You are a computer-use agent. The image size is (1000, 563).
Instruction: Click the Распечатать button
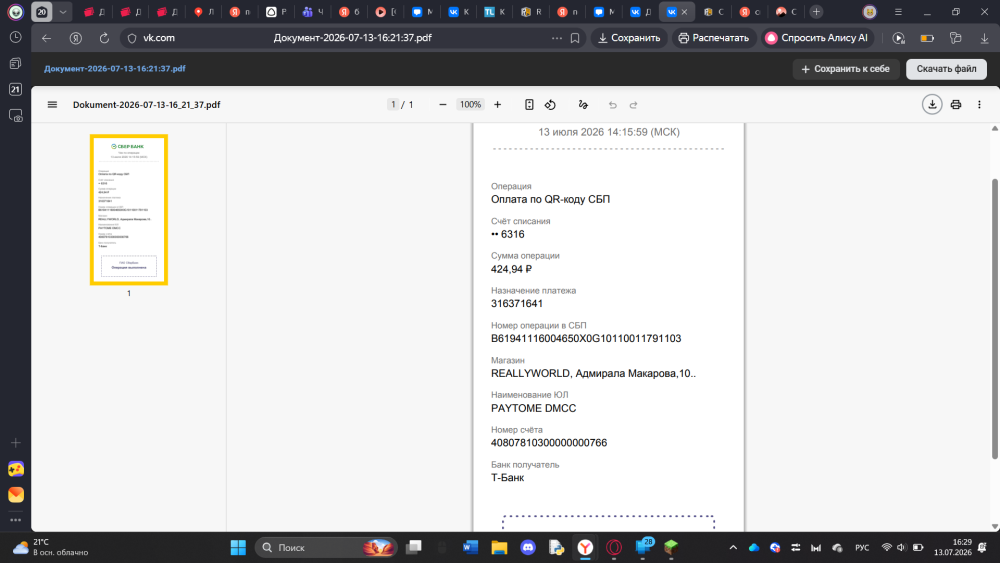714,38
